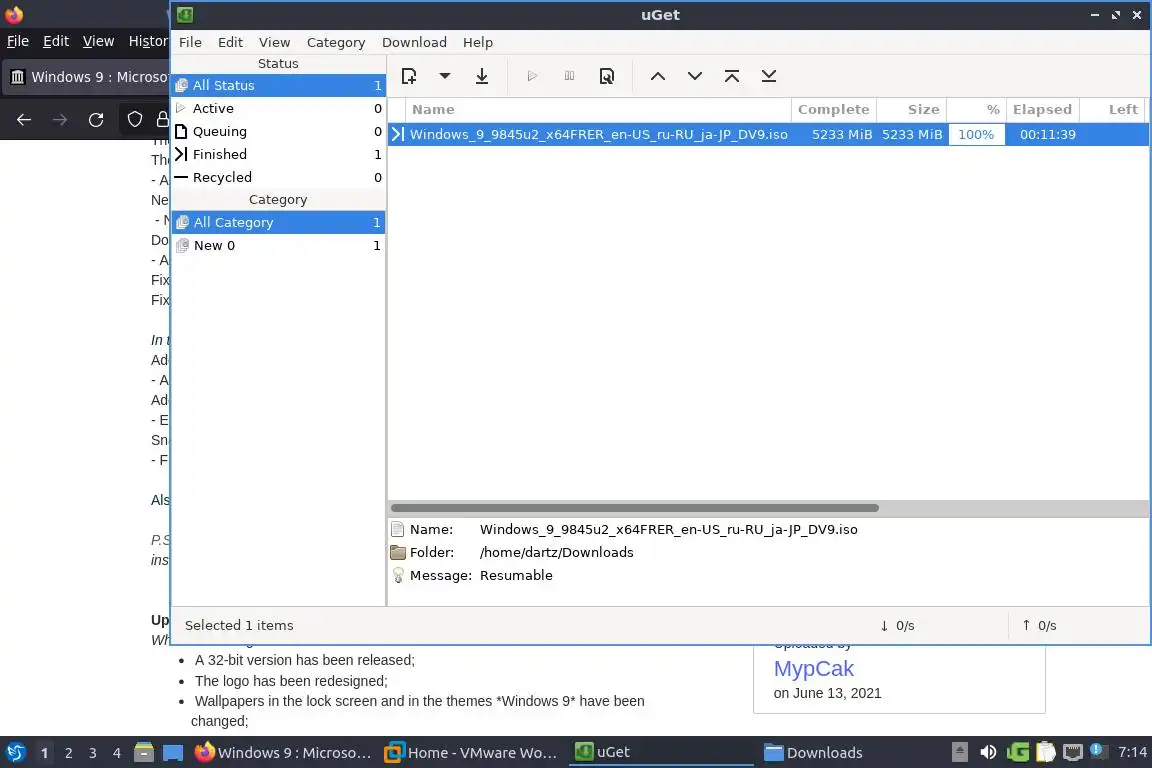1152x768 pixels.
Task: Switch to Downloads taskbar entry
Action: [x=813, y=753]
